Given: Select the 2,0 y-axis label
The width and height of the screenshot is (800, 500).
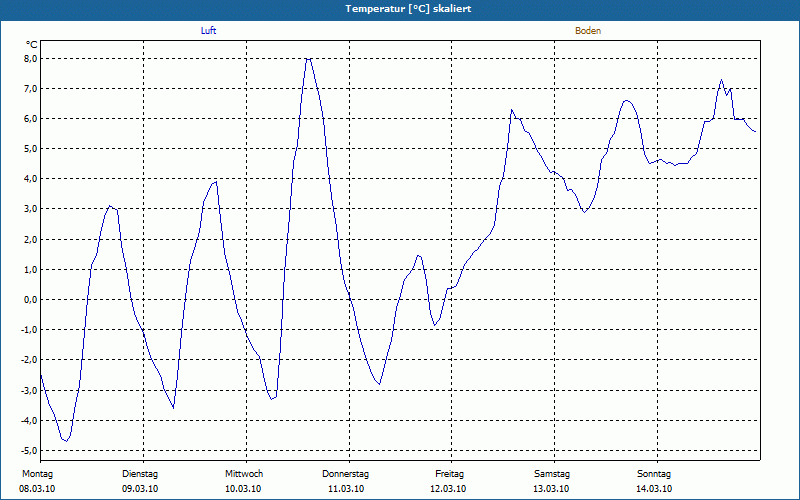Looking at the screenshot, I should pyautogui.click(x=30, y=239).
